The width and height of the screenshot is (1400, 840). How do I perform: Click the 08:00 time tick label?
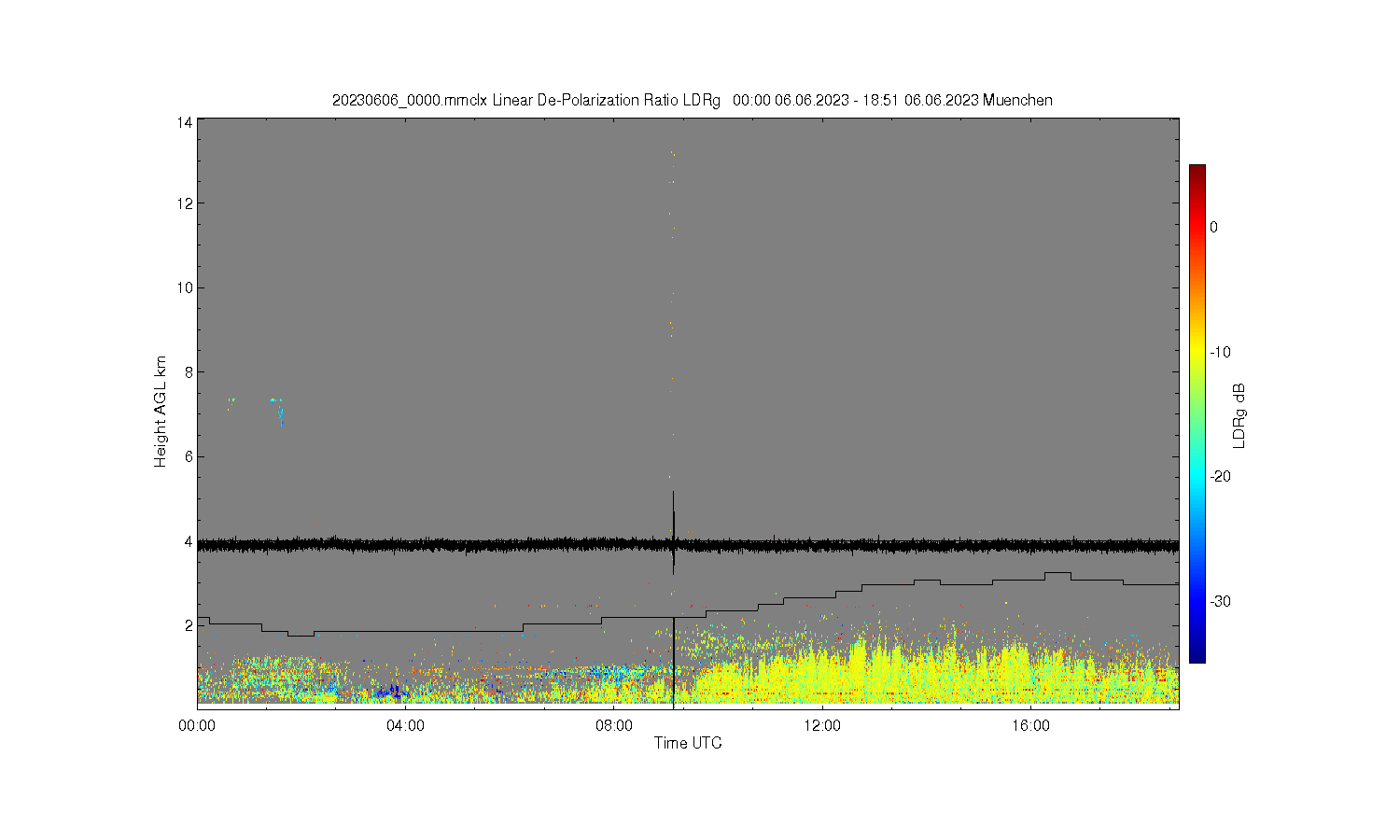pos(614,725)
